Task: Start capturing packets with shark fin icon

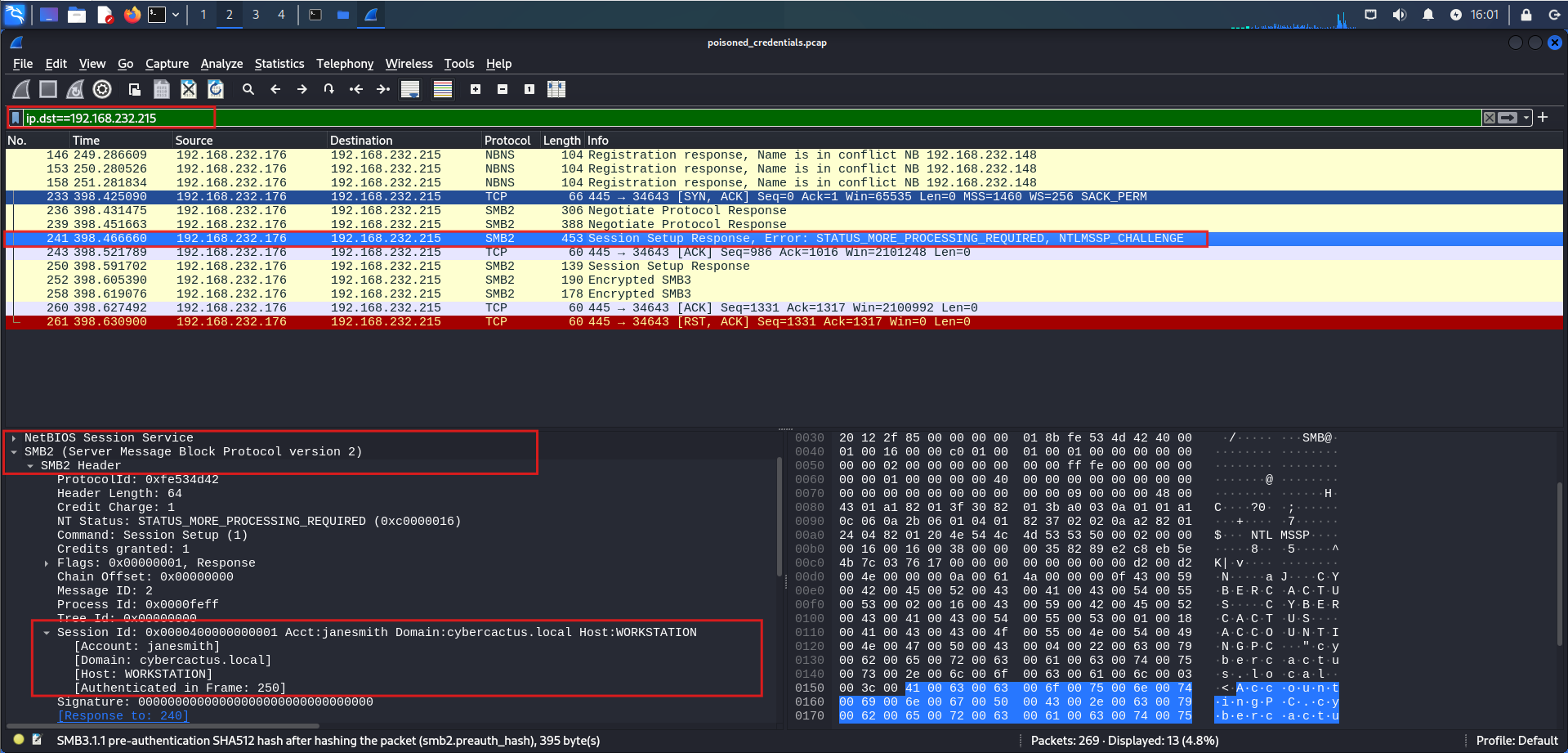Action: click(22, 89)
